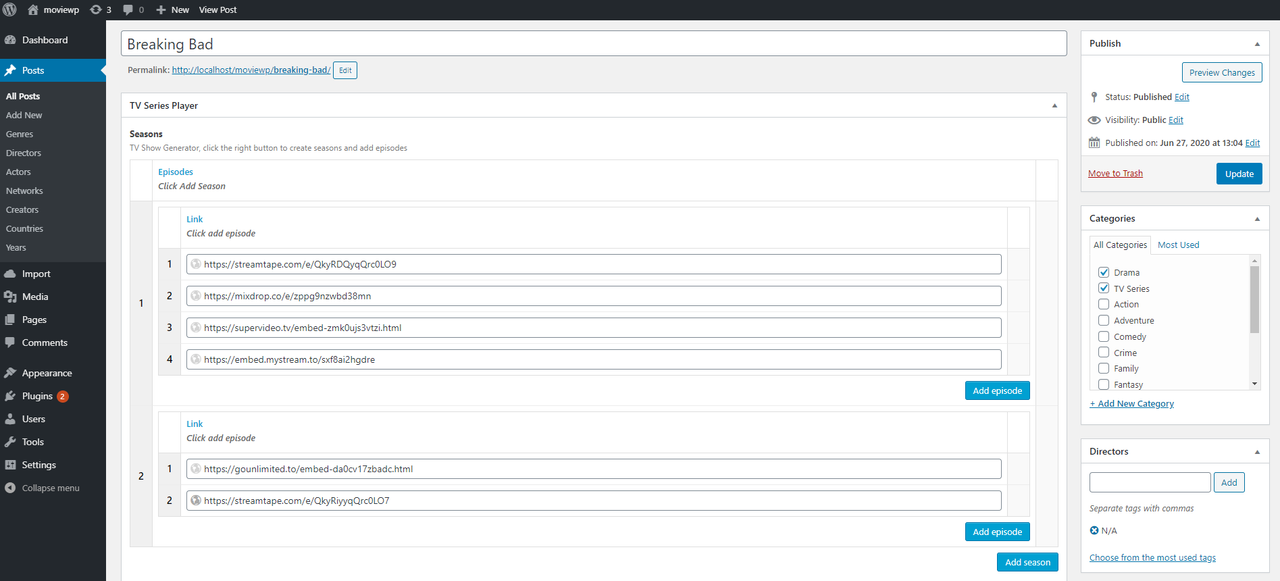Click the Update button
The image size is (1280, 581).
1239,174
